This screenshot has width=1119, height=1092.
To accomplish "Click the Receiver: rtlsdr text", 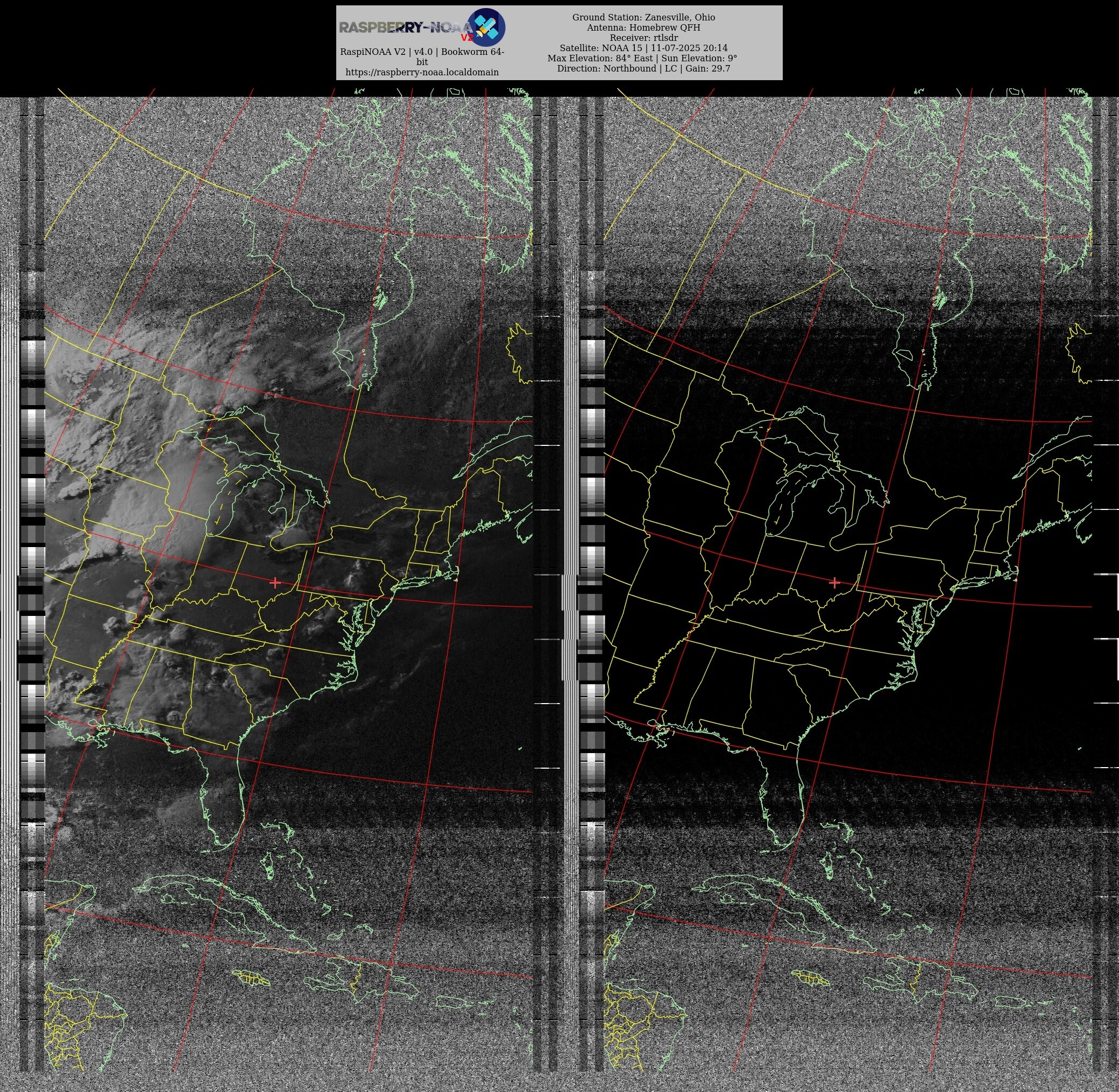I will tap(643, 38).
